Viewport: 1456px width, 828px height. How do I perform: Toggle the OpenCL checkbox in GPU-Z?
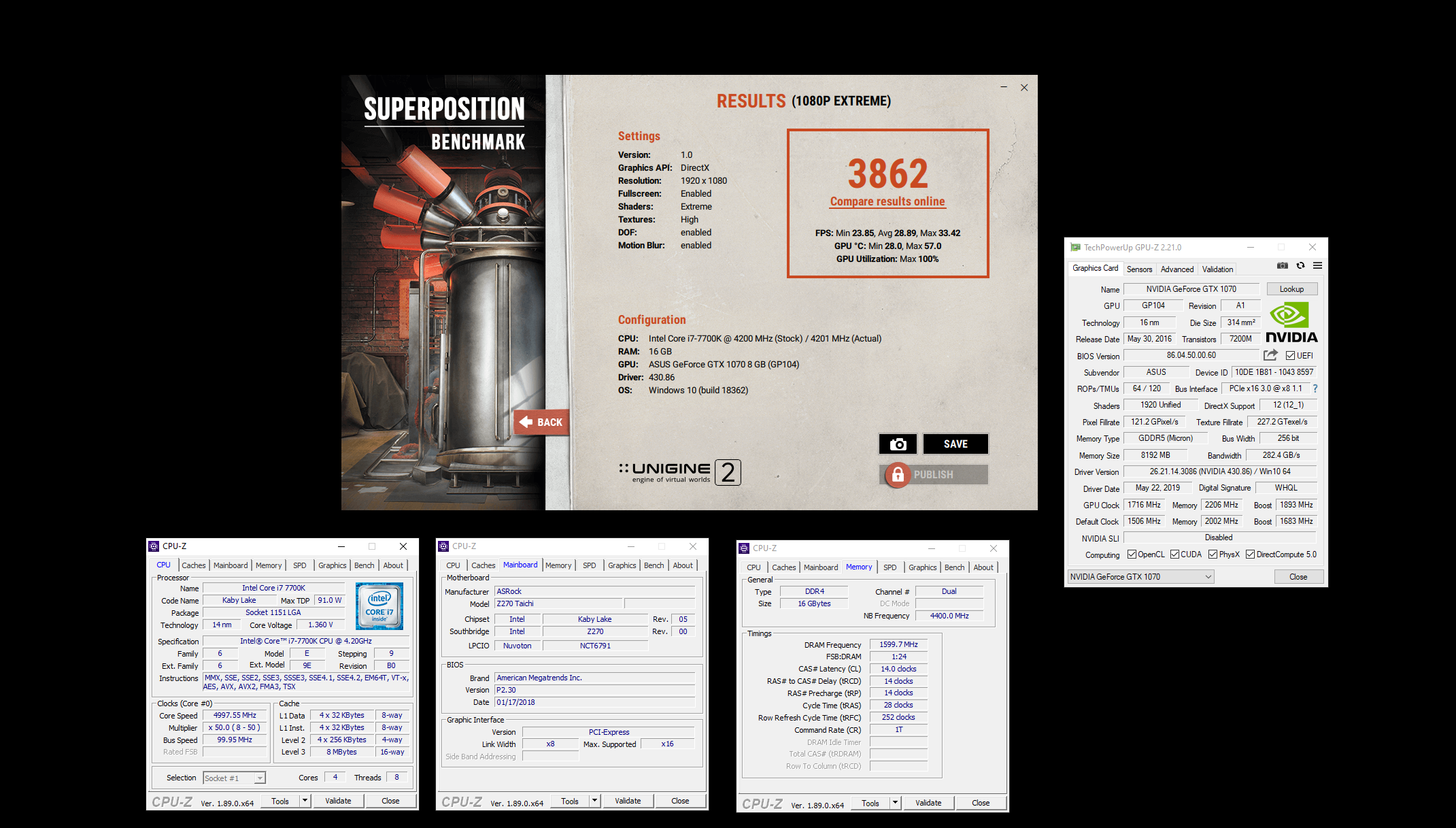[x=1132, y=554]
